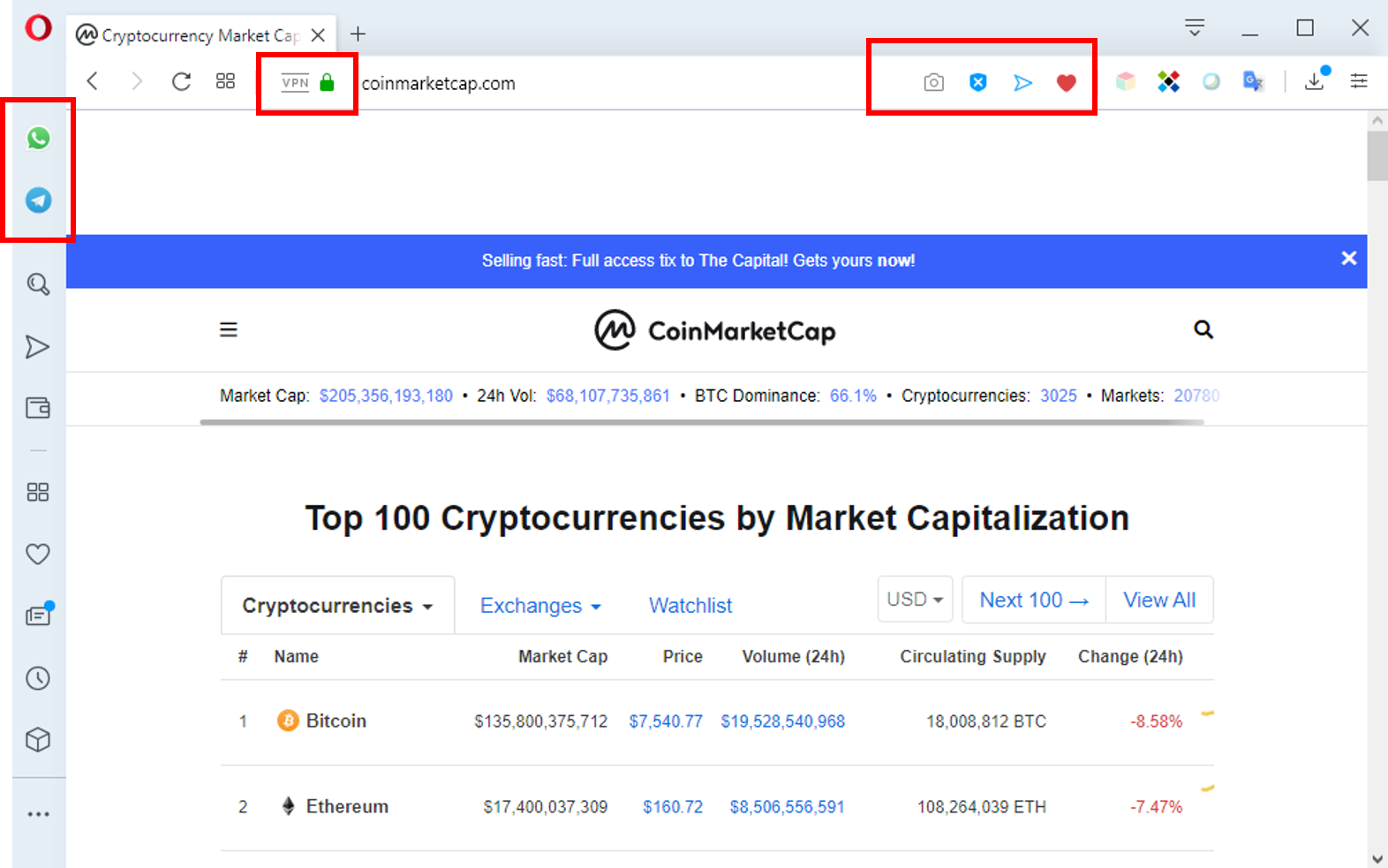Viewport: 1388px width, 868px height.
Task: Open Bookmarks heart in the sidebar
Action: click(x=38, y=554)
